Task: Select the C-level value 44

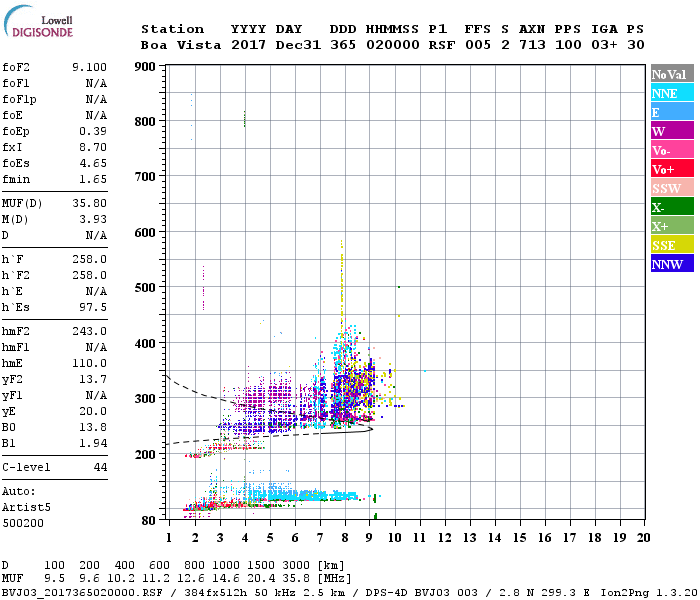Action: (x=100, y=467)
